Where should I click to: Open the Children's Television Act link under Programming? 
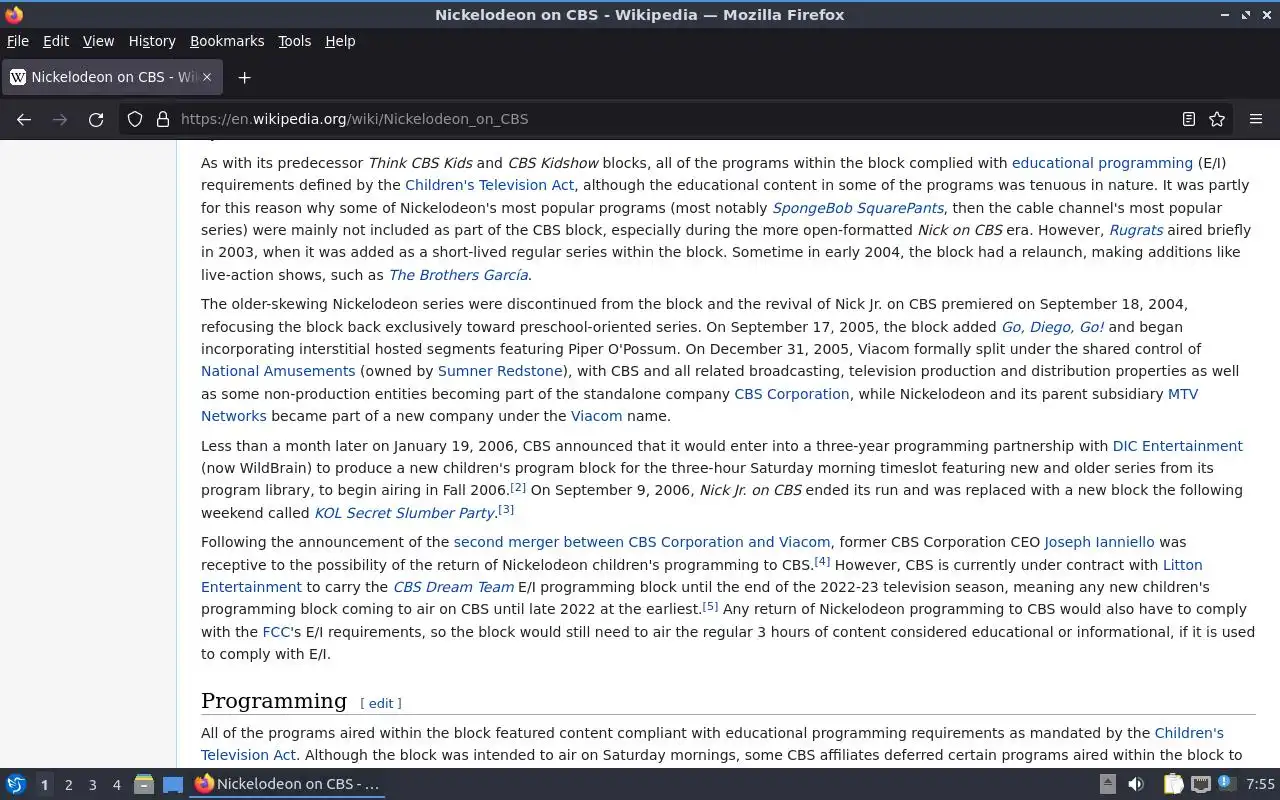[x=1189, y=733]
